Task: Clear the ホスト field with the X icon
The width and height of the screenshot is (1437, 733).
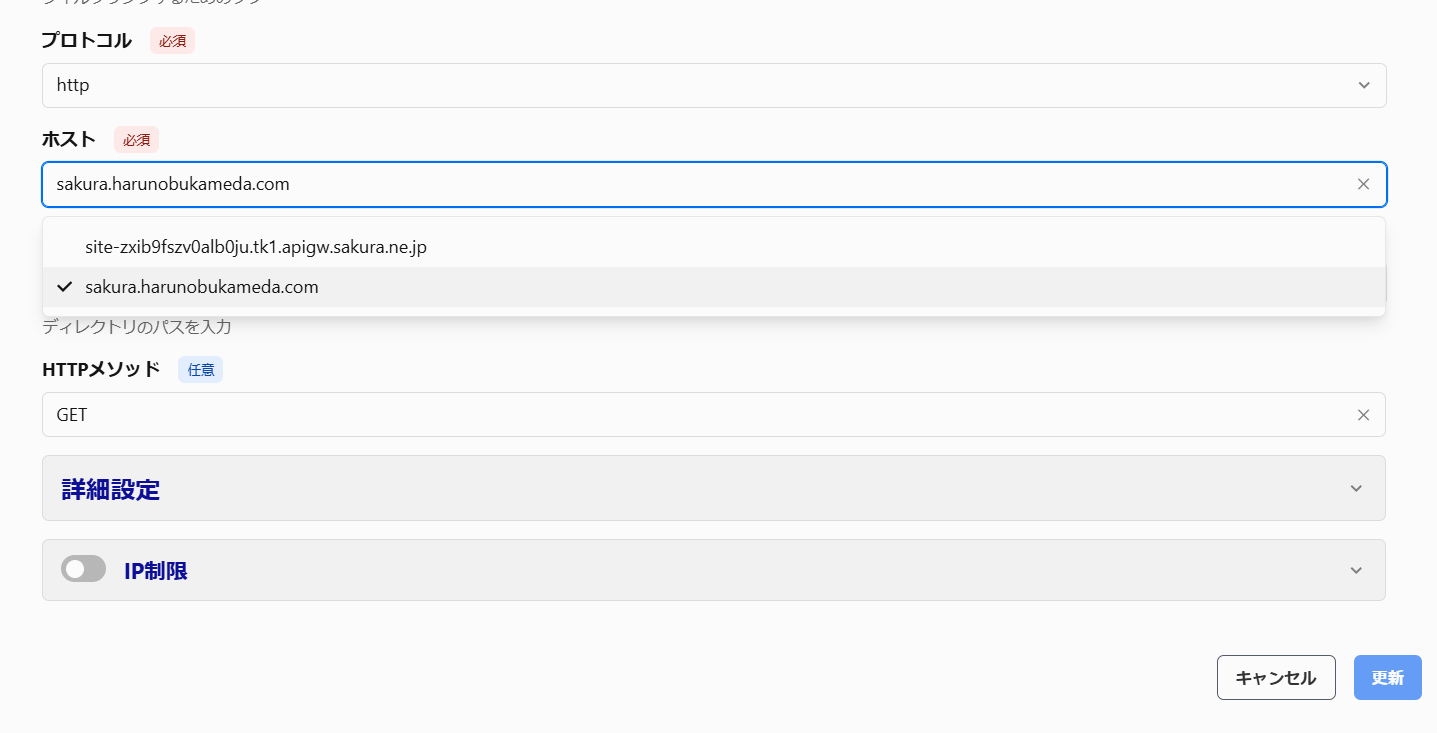Action: coord(1363,184)
